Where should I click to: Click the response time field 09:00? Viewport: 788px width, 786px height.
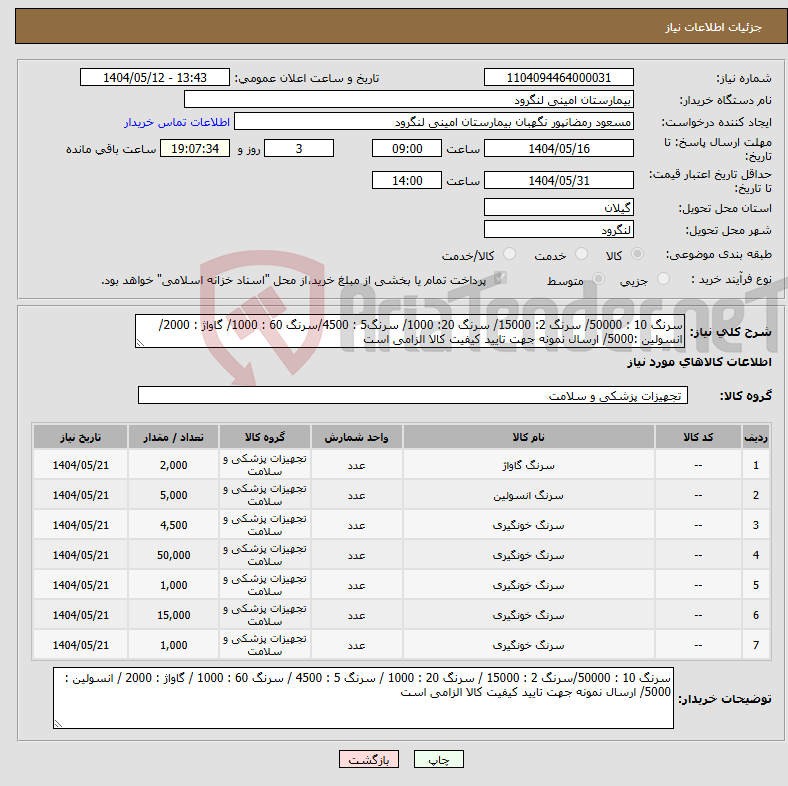click(x=407, y=148)
